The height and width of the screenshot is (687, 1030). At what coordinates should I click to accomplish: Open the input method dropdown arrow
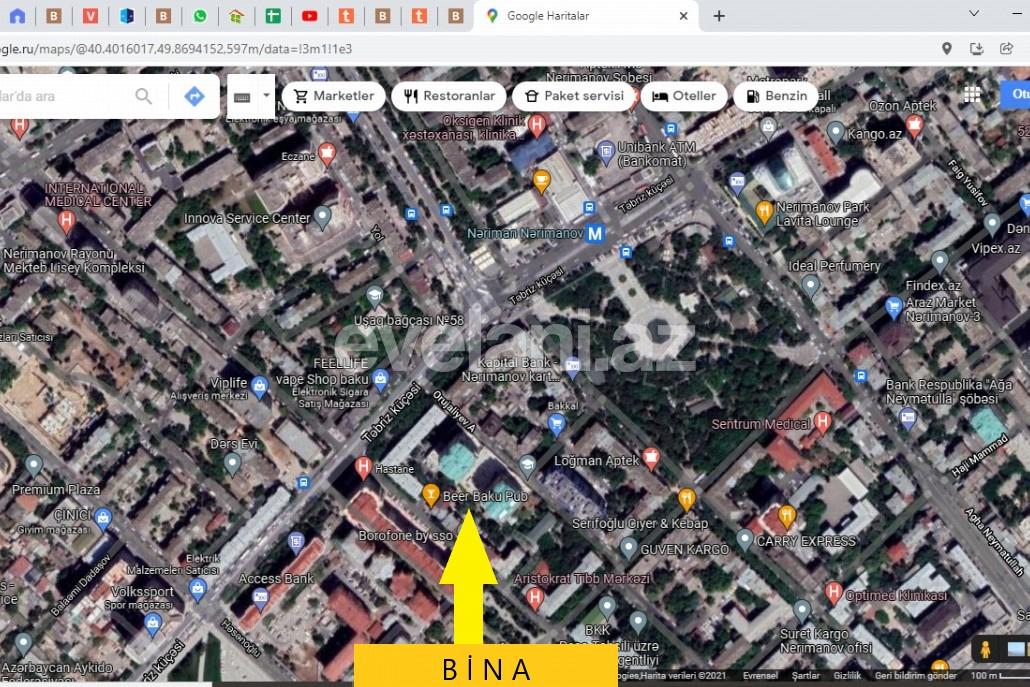click(x=268, y=95)
